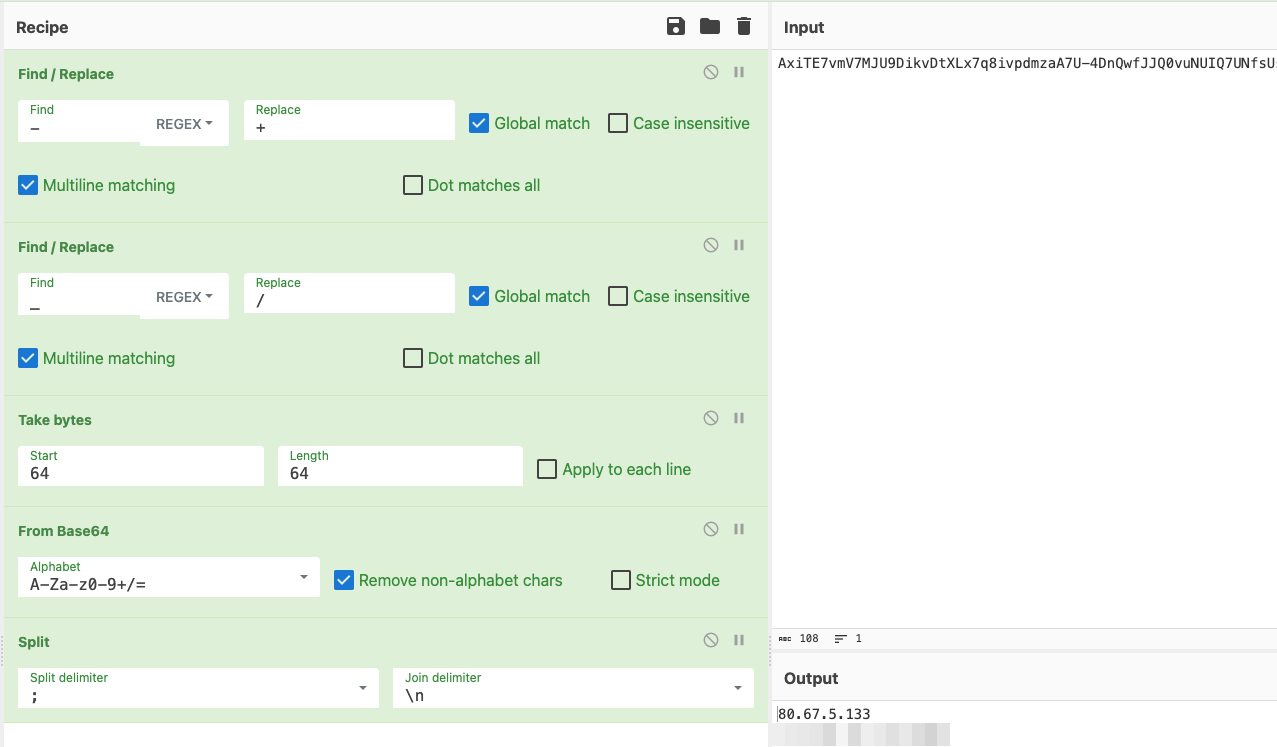Pause execution at the Take bytes step
The width and height of the screenshot is (1277, 747).
coord(738,418)
